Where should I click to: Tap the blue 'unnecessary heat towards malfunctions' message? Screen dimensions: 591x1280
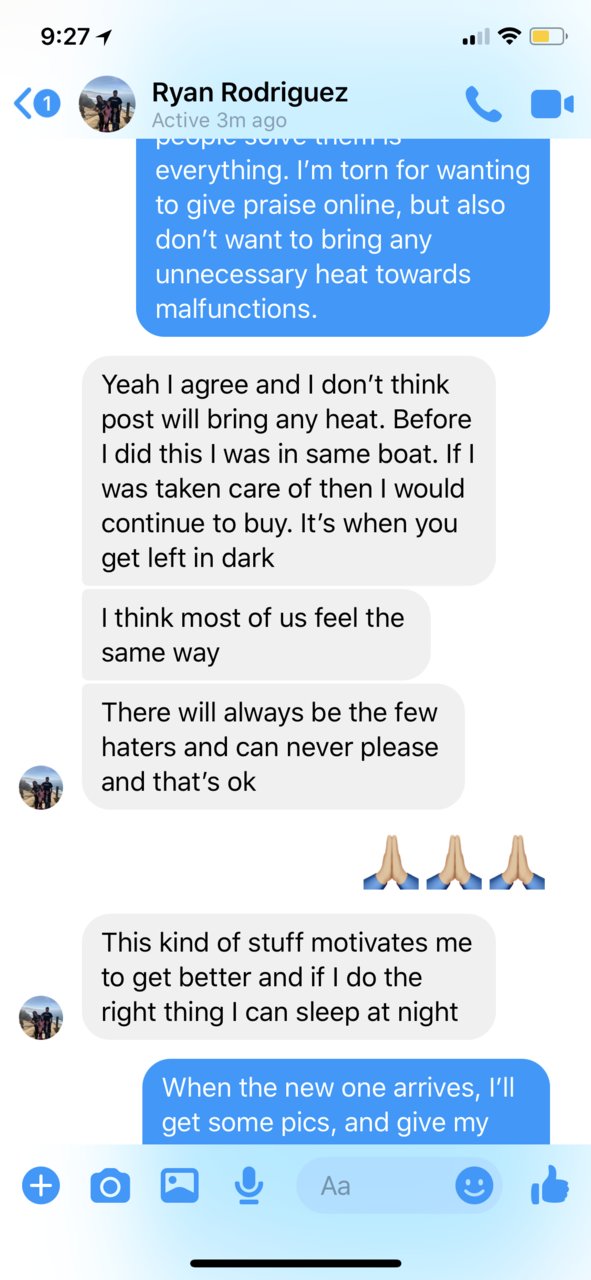click(343, 238)
